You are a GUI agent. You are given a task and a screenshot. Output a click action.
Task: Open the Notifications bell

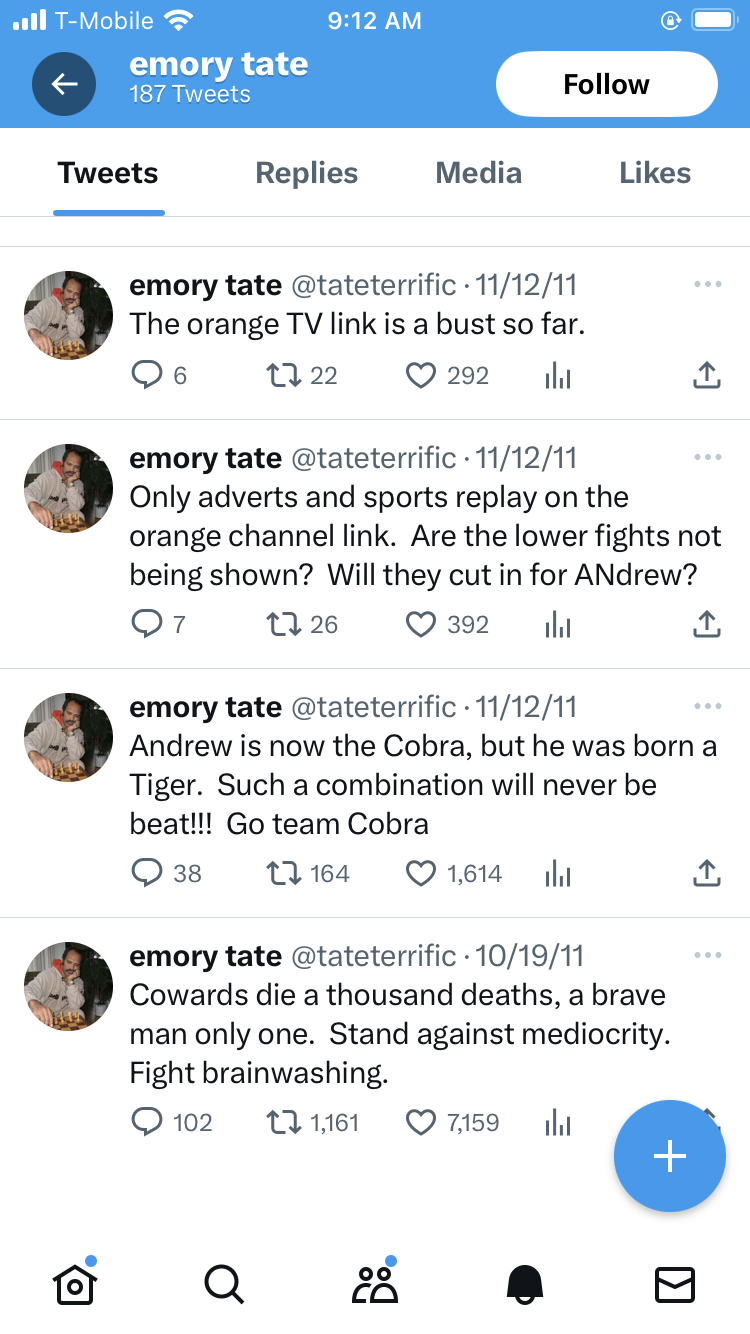click(x=525, y=1284)
